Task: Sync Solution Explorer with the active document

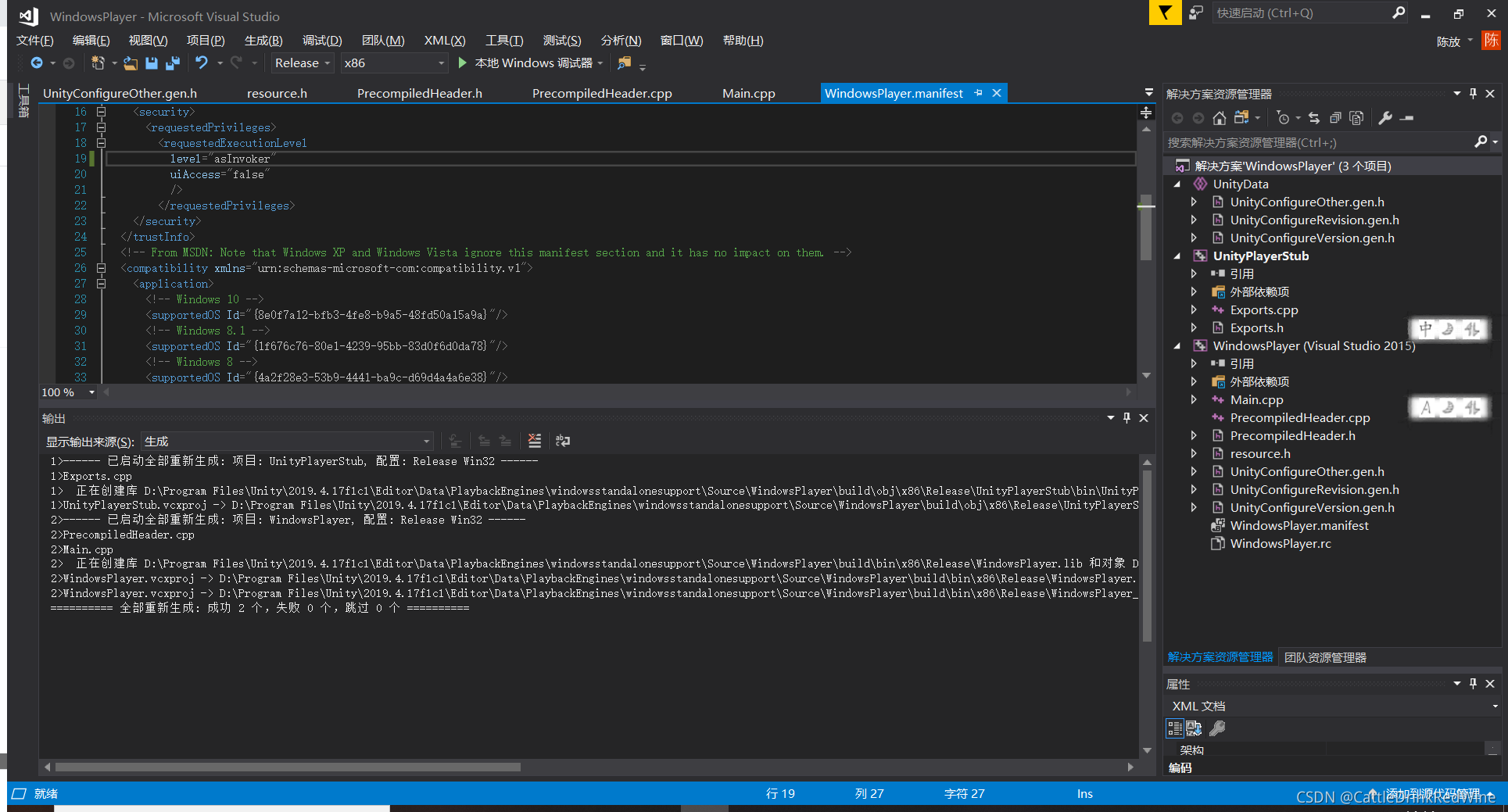Action: click(1314, 118)
